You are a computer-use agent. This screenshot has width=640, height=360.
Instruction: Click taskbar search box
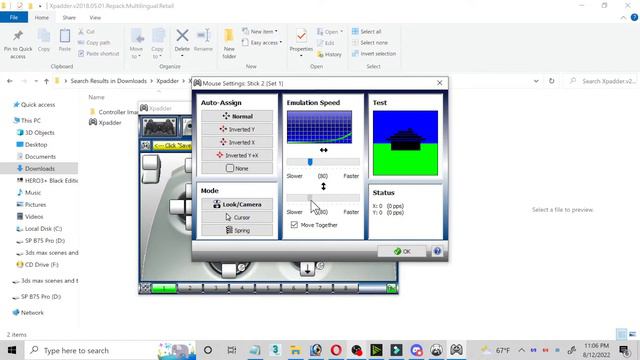pos(110,350)
